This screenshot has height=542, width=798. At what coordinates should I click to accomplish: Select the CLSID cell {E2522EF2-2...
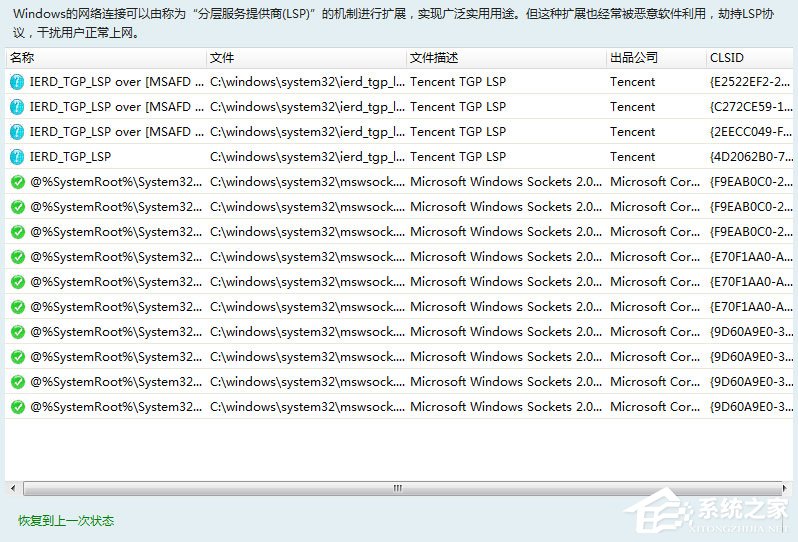pyautogui.click(x=751, y=82)
